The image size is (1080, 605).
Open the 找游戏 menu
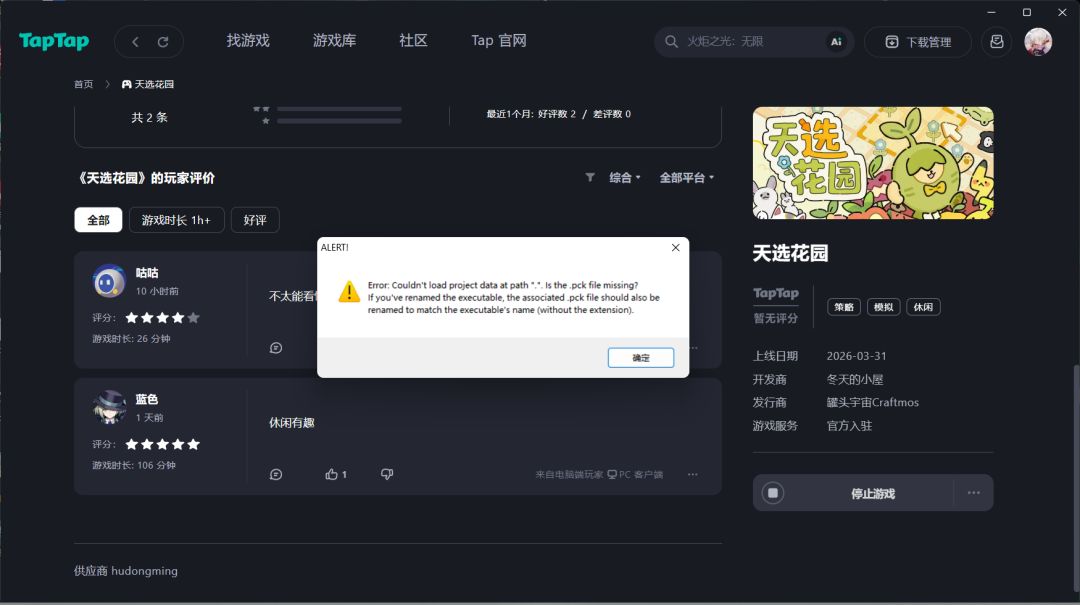248,41
